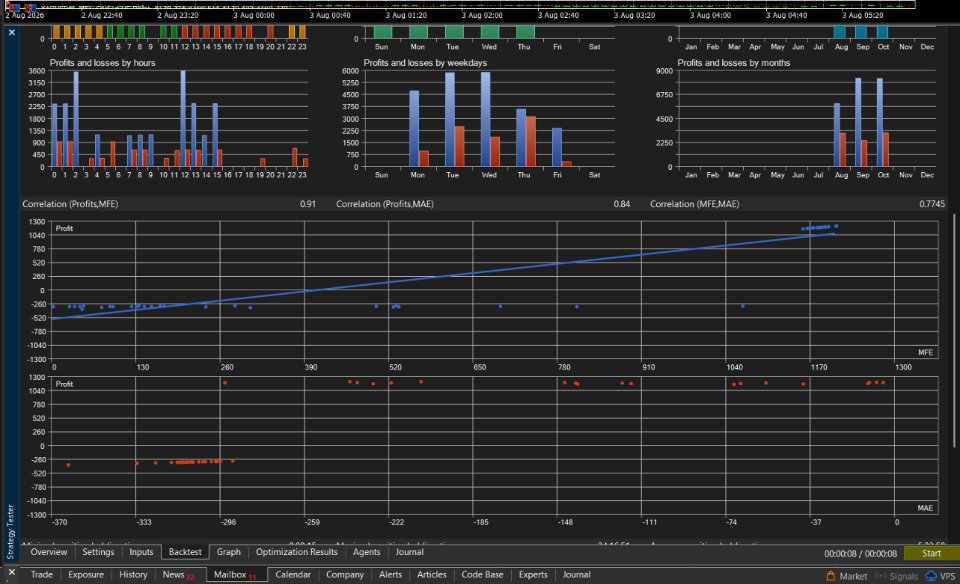Select the Mailbox tab
The image size is (960, 584).
235,575
